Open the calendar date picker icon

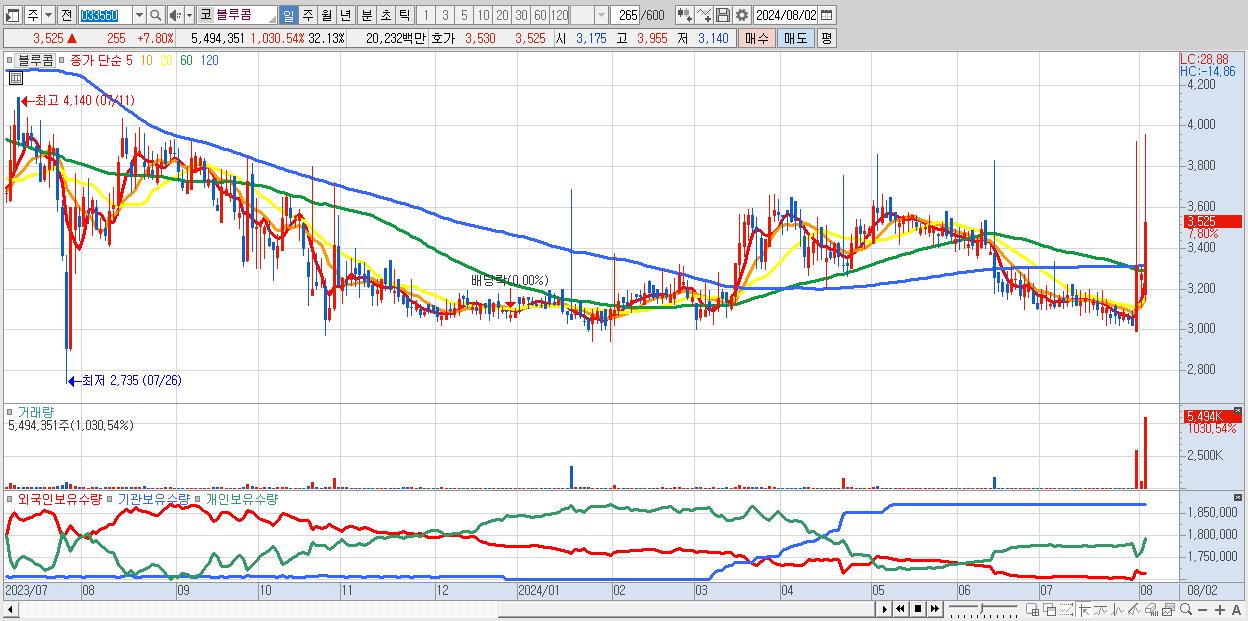[826, 15]
